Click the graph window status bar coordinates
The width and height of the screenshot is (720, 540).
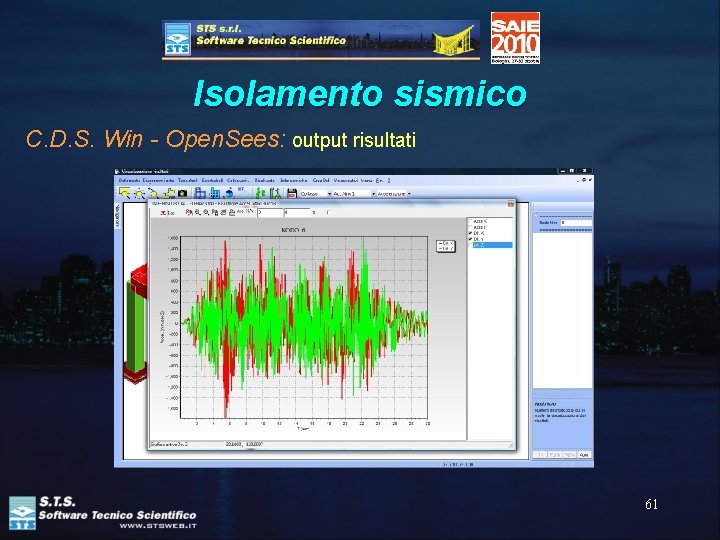coord(244,444)
